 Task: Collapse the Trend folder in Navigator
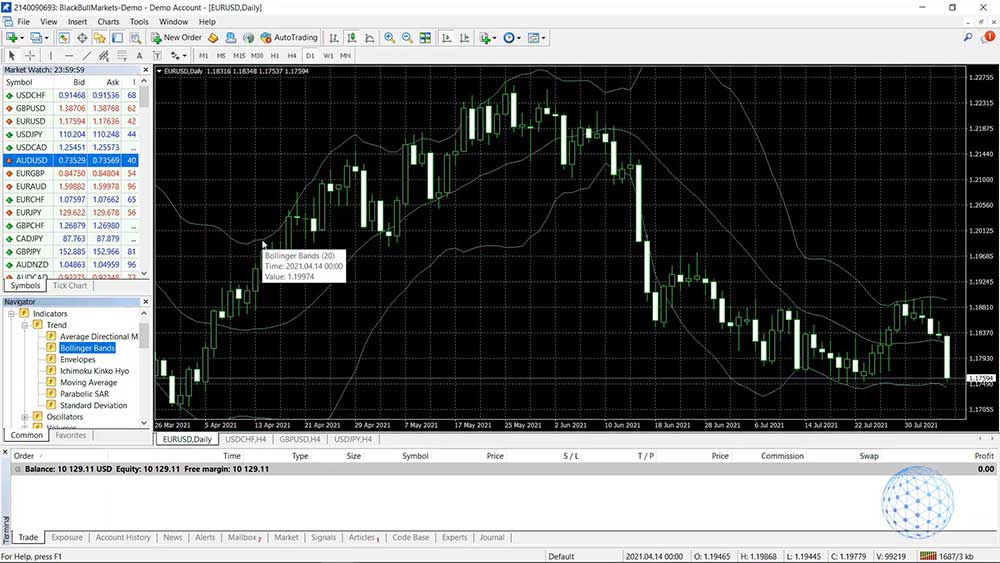(25, 325)
